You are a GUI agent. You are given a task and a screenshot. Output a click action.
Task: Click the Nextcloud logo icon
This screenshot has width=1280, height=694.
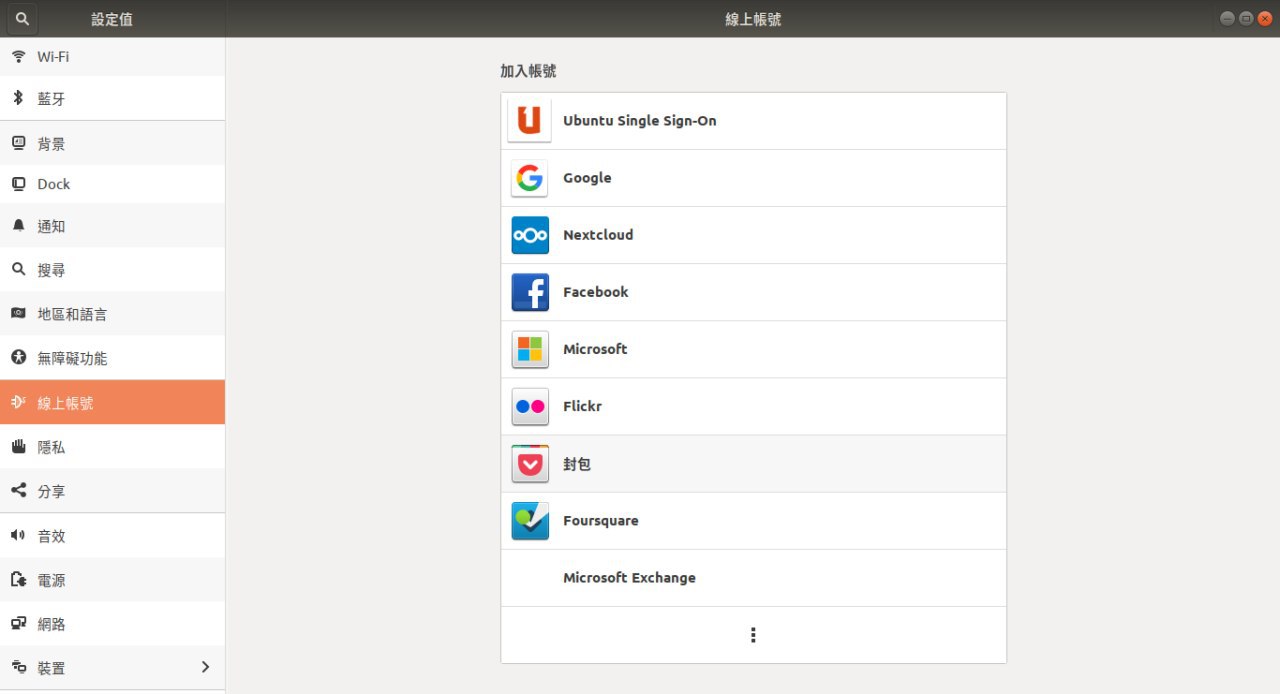click(x=530, y=235)
